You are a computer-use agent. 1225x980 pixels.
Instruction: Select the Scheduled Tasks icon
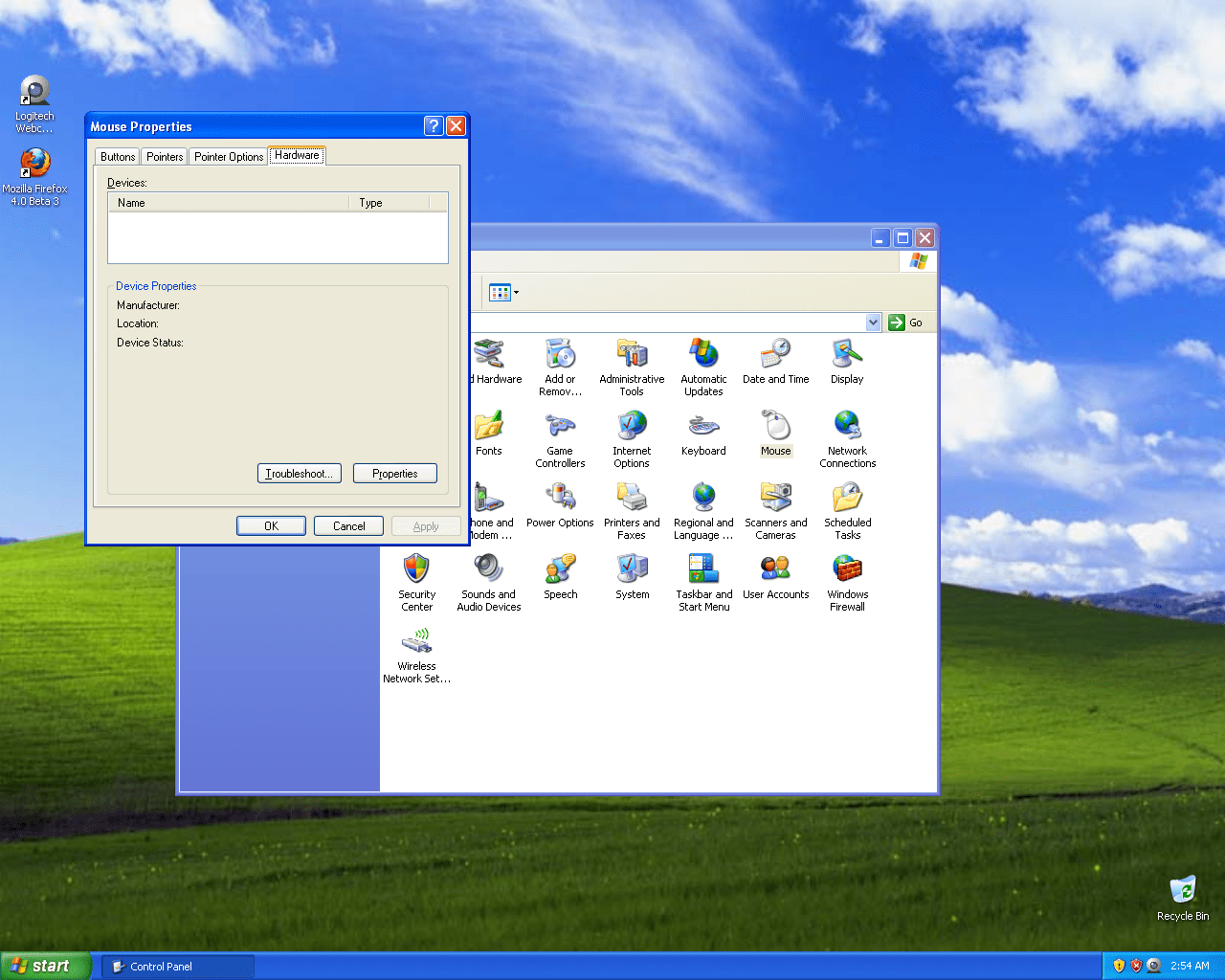847,510
